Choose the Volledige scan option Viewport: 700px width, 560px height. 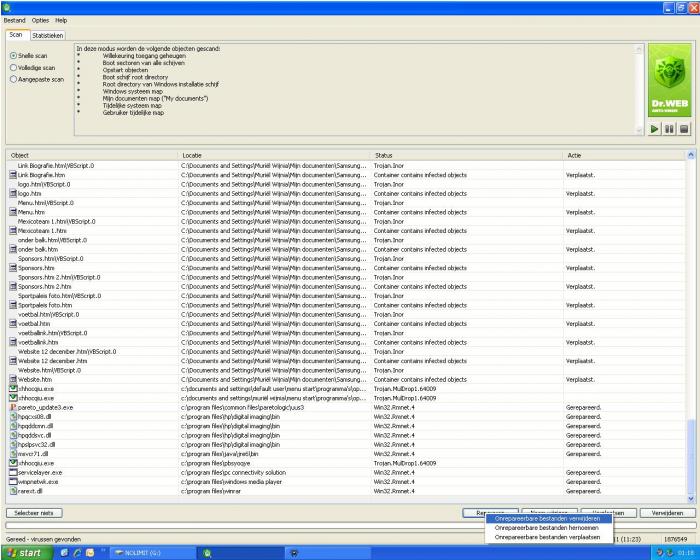point(13,68)
